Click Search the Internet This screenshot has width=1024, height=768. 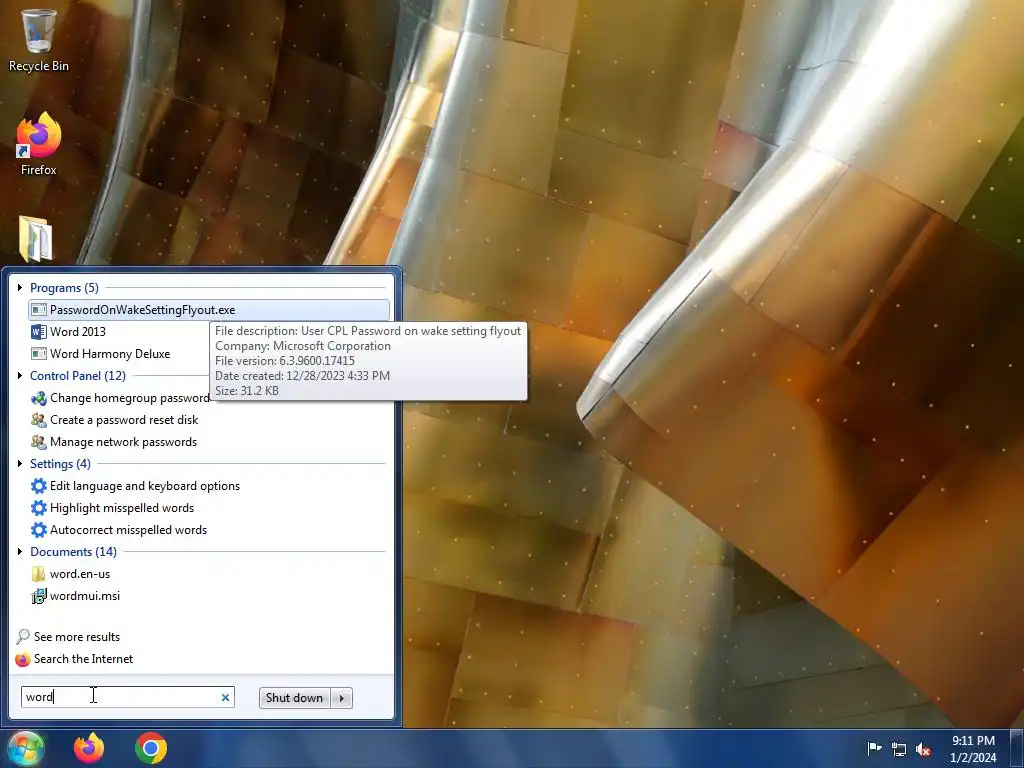pyautogui.click(x=74, y=659)
